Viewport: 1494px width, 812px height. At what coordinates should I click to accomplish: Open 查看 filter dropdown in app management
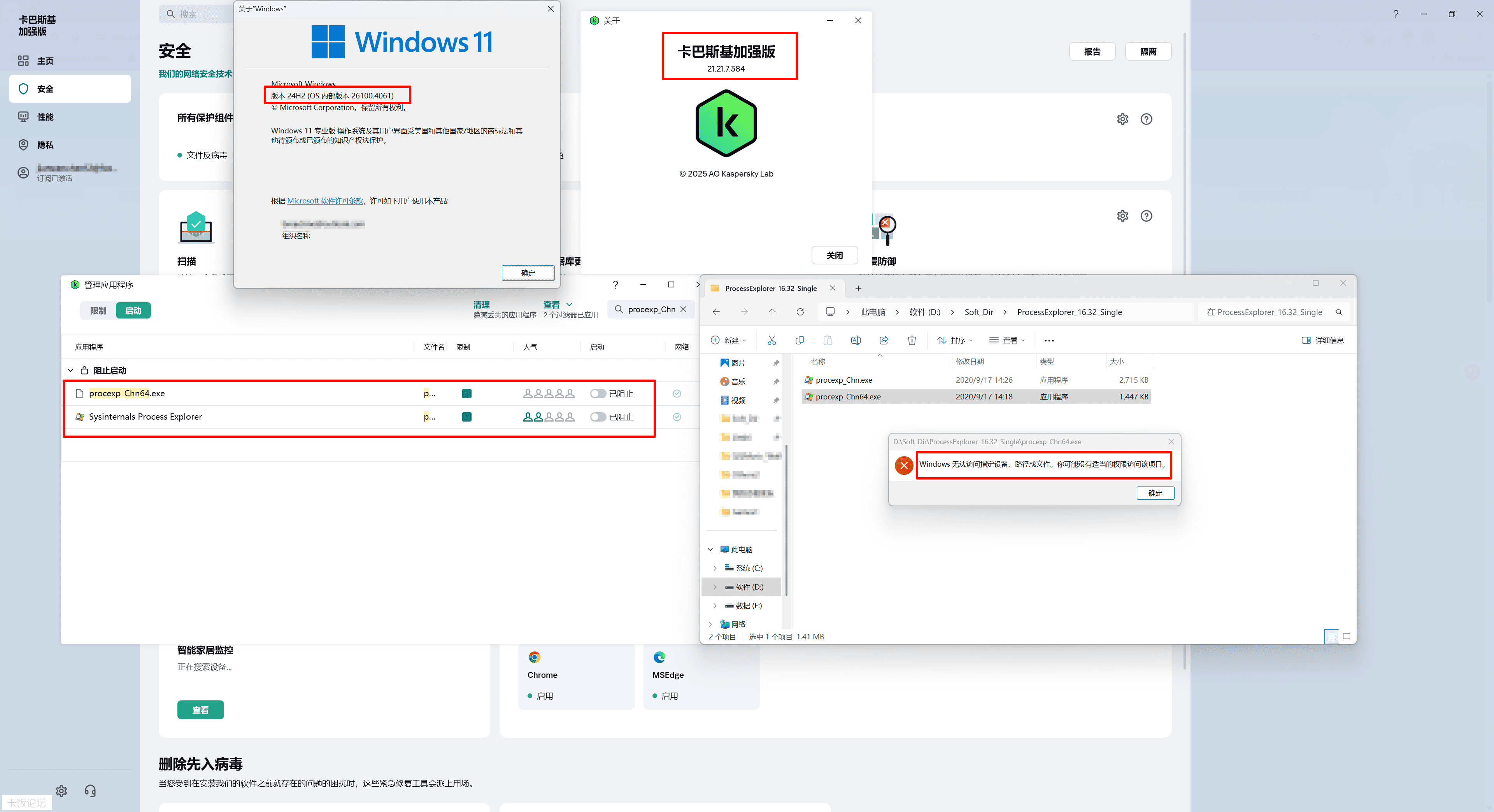[x=558, y=304]
